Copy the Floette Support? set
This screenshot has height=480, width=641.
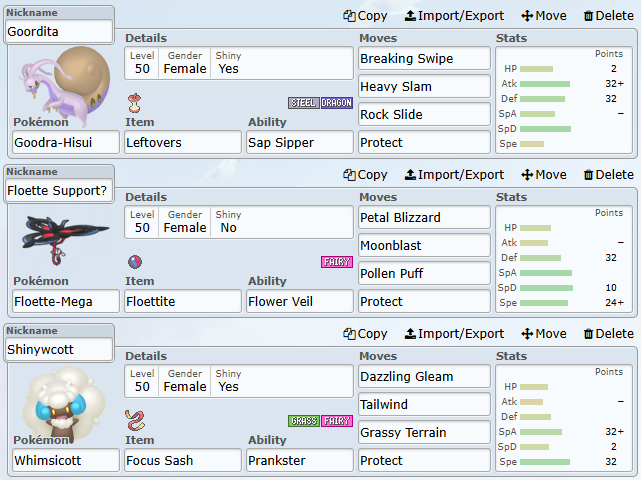tap(365, 175)
